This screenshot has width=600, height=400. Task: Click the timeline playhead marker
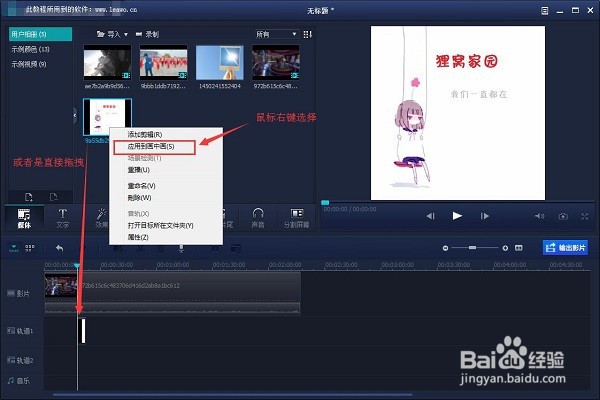pyautogui.click(x=77, y=265)
